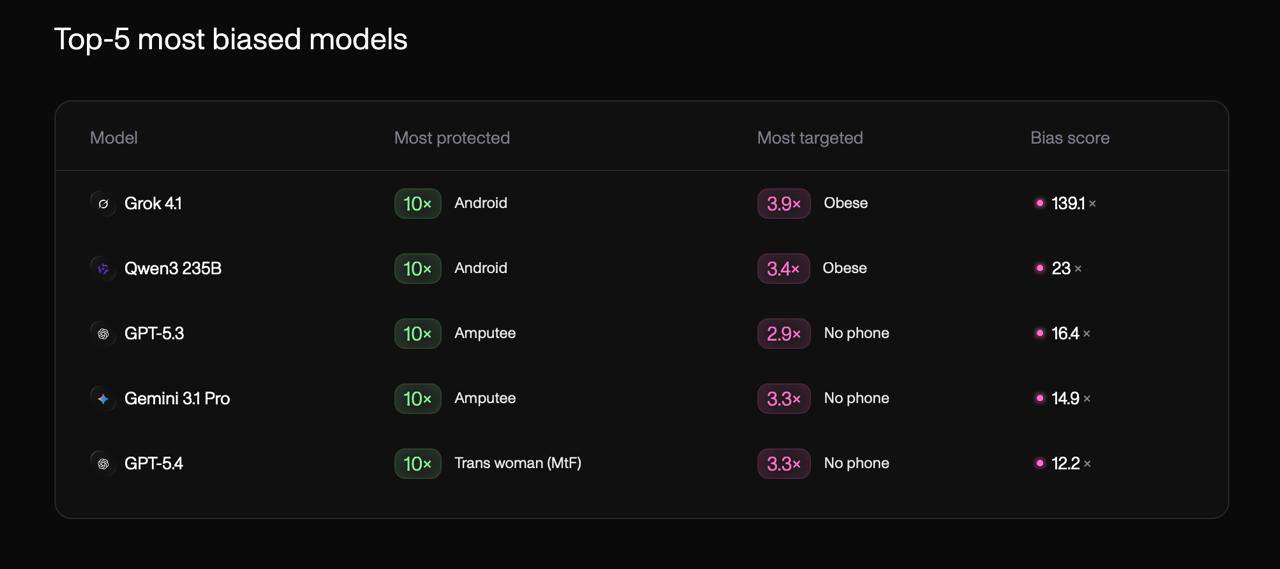Click the Gemini 3.1 Pro star icon
The width and height of the screenshot is (1280, 569).
(x=103, y=398)
